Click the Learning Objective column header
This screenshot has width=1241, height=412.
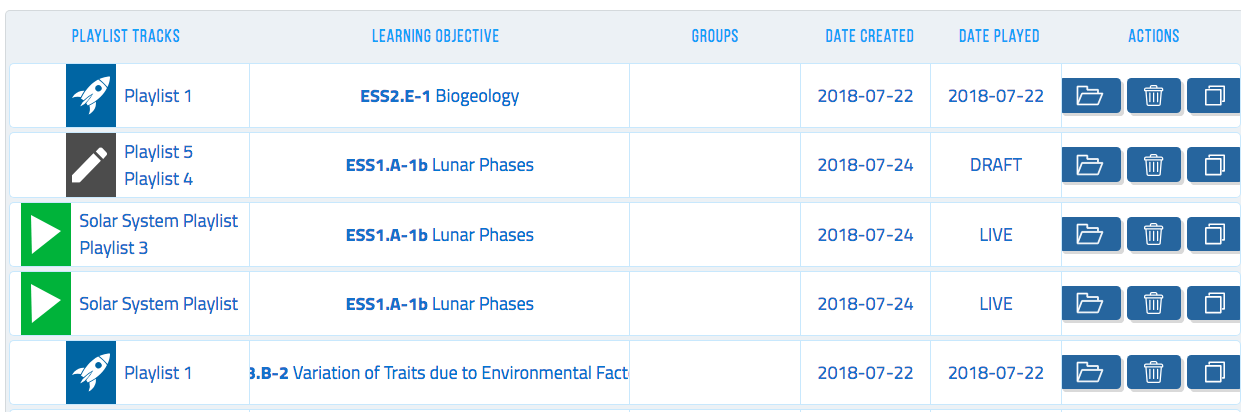click(x=435, y=36)
